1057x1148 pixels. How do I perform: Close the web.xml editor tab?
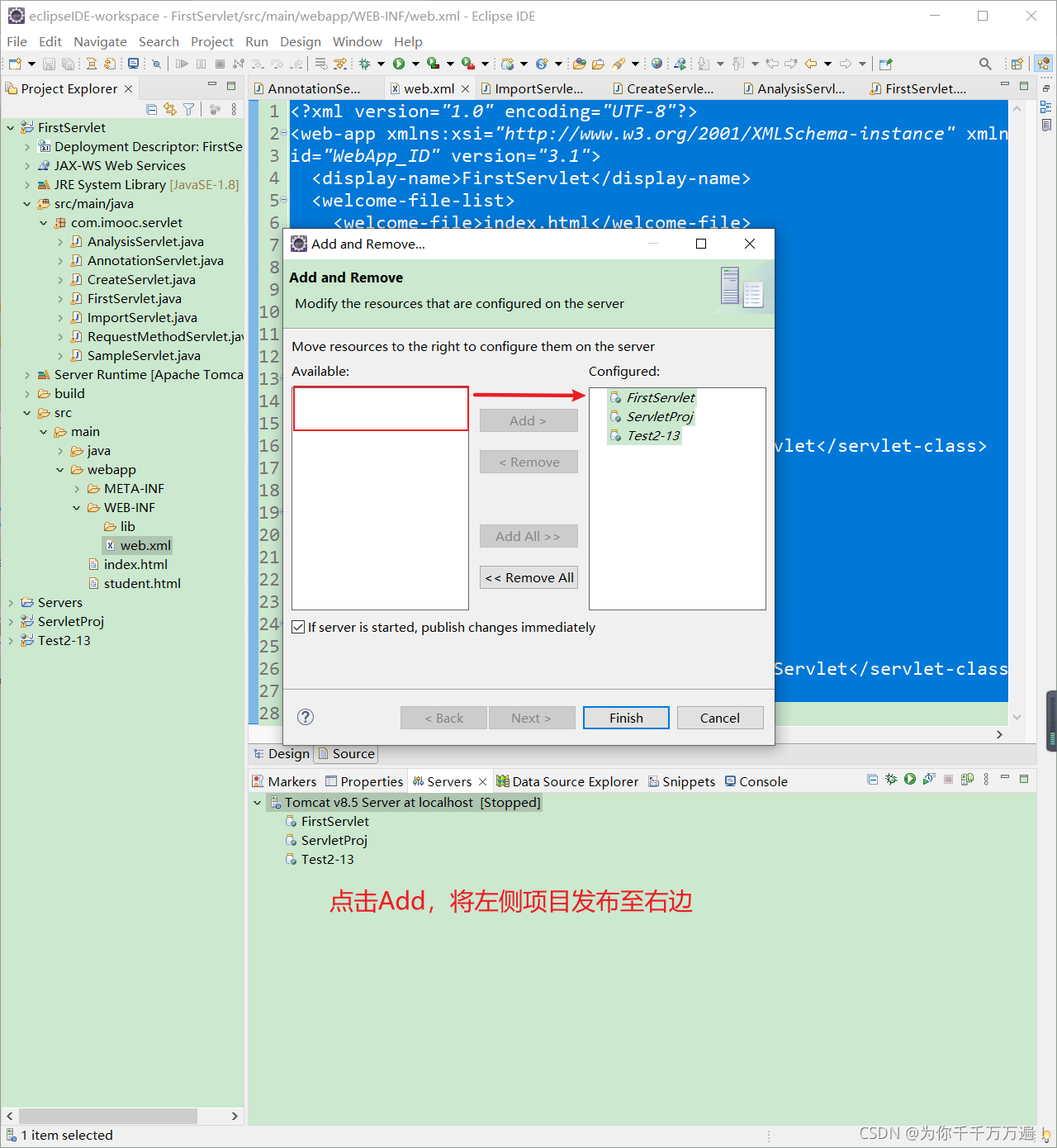click(x=466, y=89)
